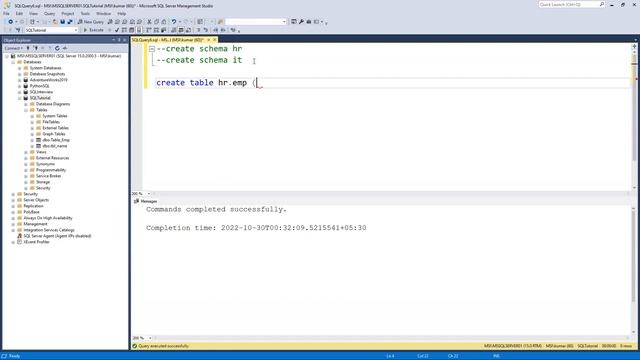
Task: Enable Results to File mode
Action: click(x=188, y=30)
